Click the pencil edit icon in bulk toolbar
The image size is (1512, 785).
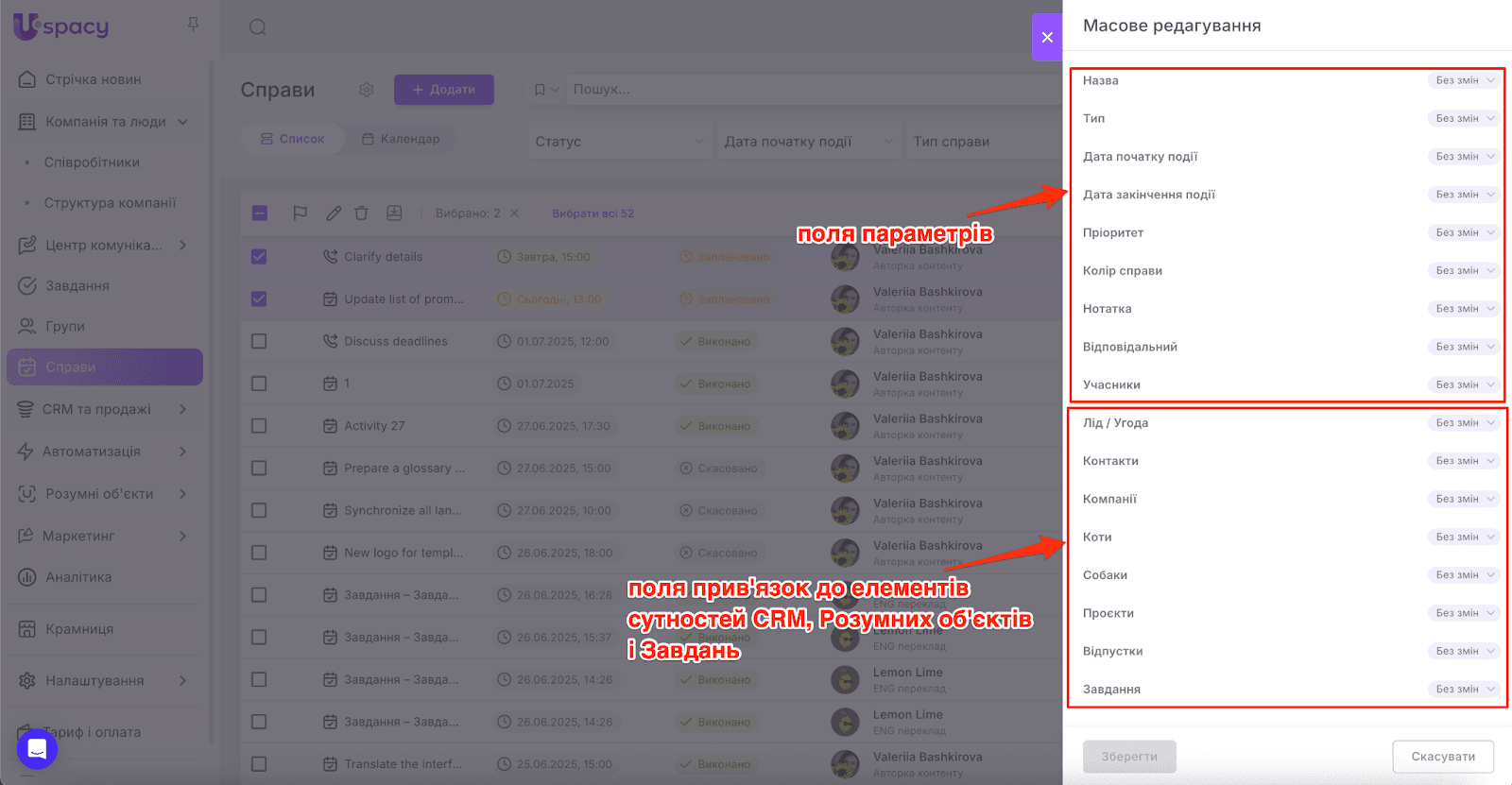pos(334,213)
